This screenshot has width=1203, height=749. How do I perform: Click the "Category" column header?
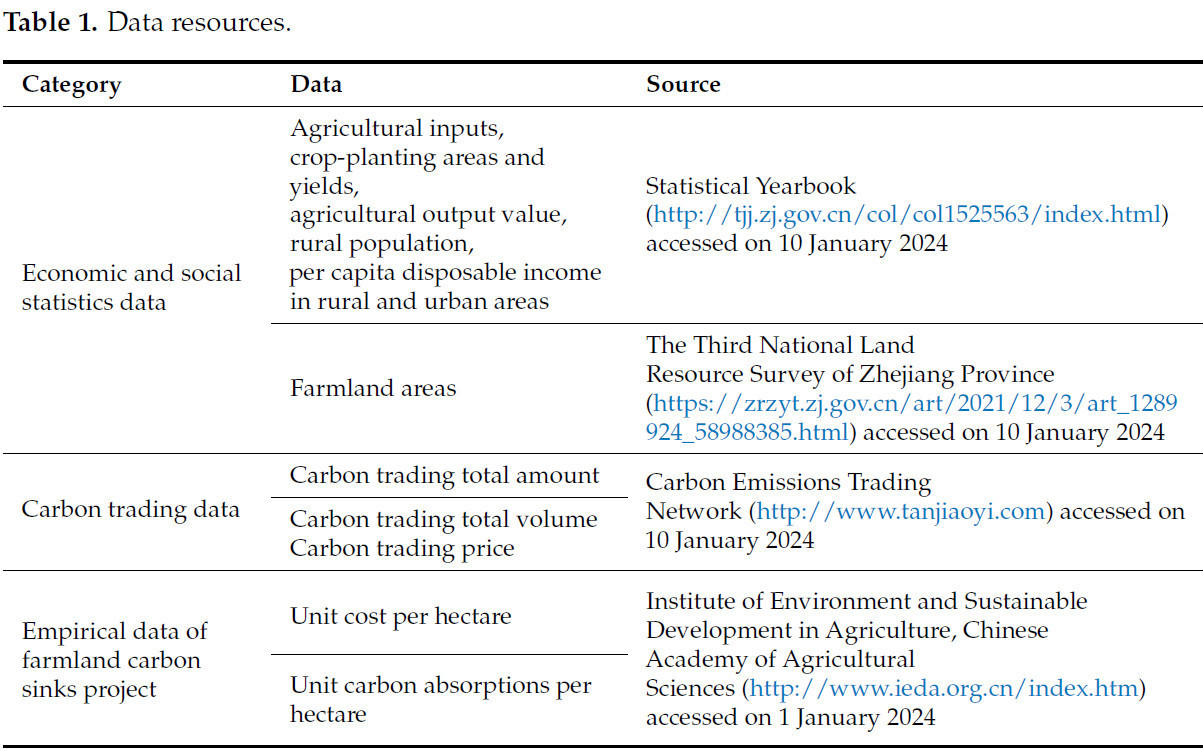(x=71, y=85)
